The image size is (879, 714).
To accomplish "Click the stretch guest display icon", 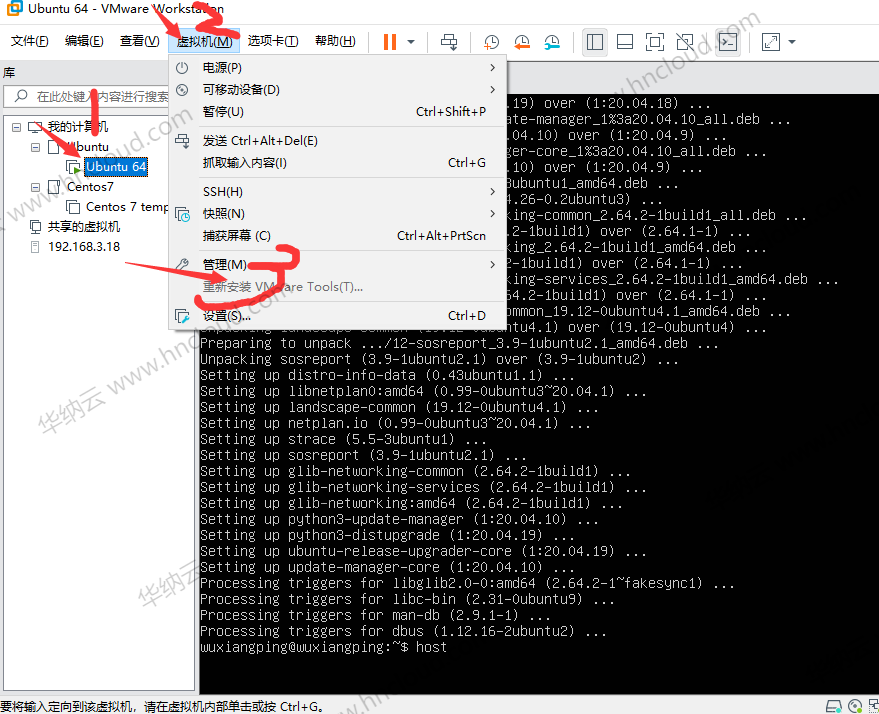I will [x=771, y=42].
